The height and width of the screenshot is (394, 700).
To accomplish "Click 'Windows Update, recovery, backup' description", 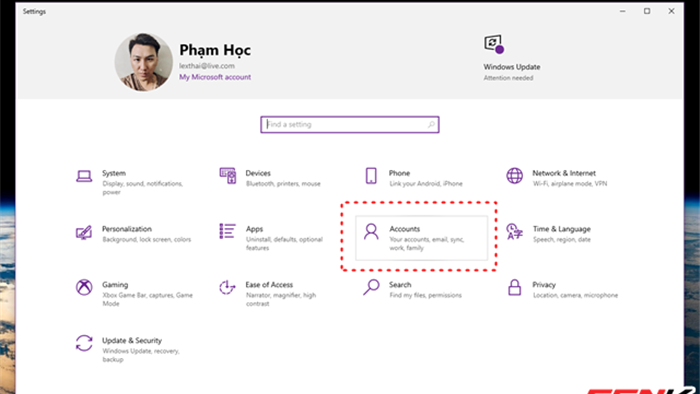I will tap(141, 355).
